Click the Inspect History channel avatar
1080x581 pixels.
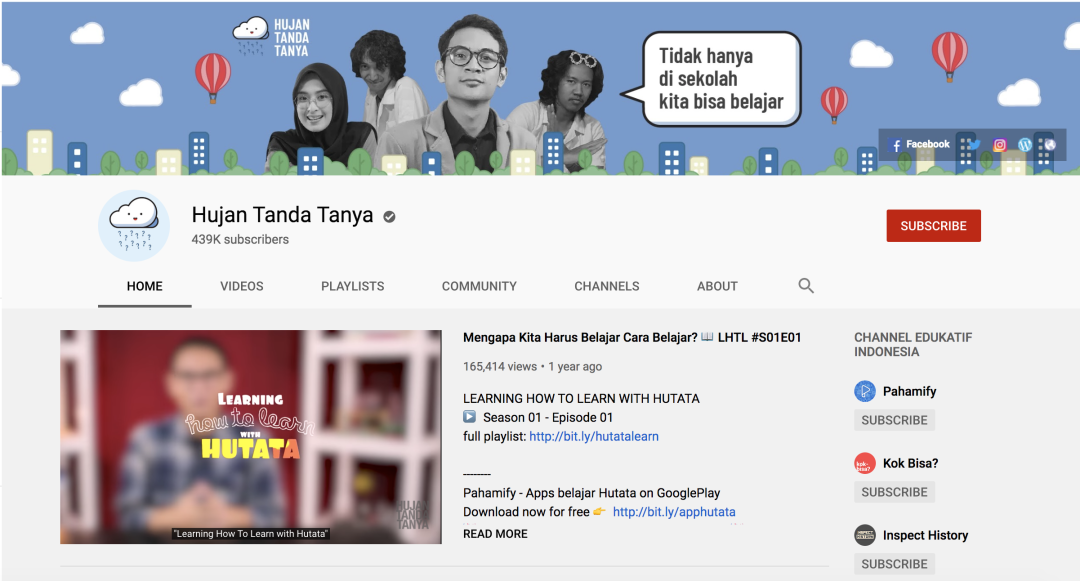click(x=865, y=535)
